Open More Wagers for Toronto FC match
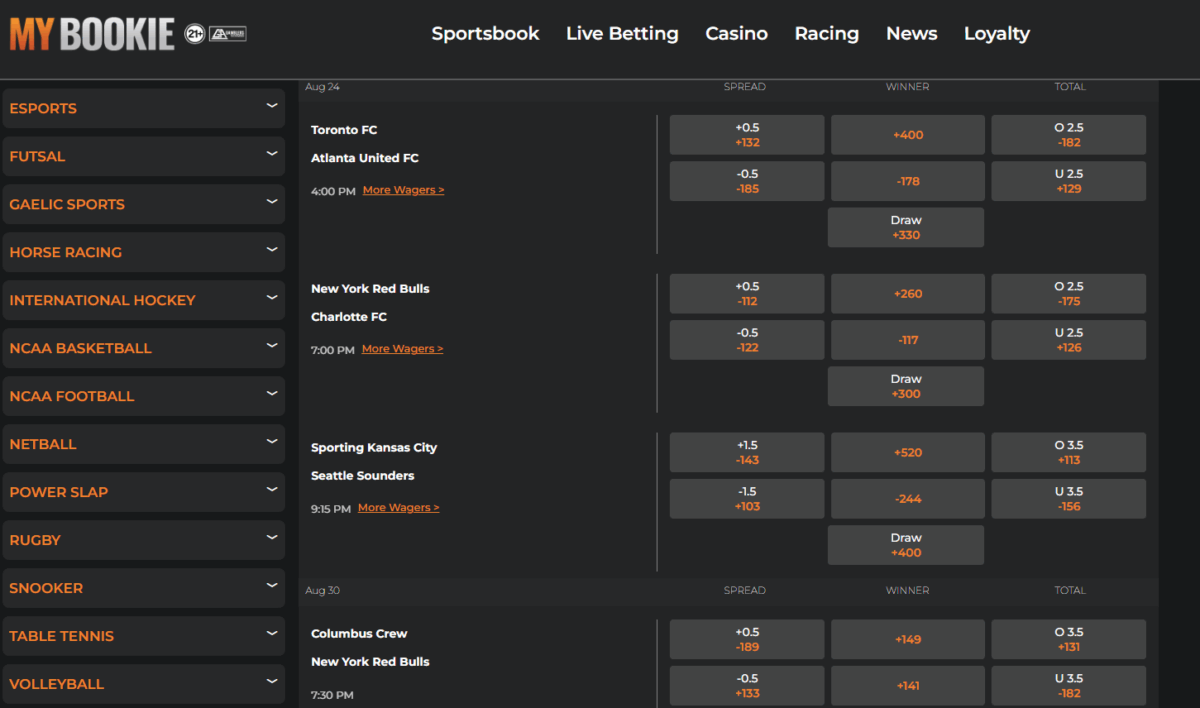1200x708 pixels. [403, 190]
